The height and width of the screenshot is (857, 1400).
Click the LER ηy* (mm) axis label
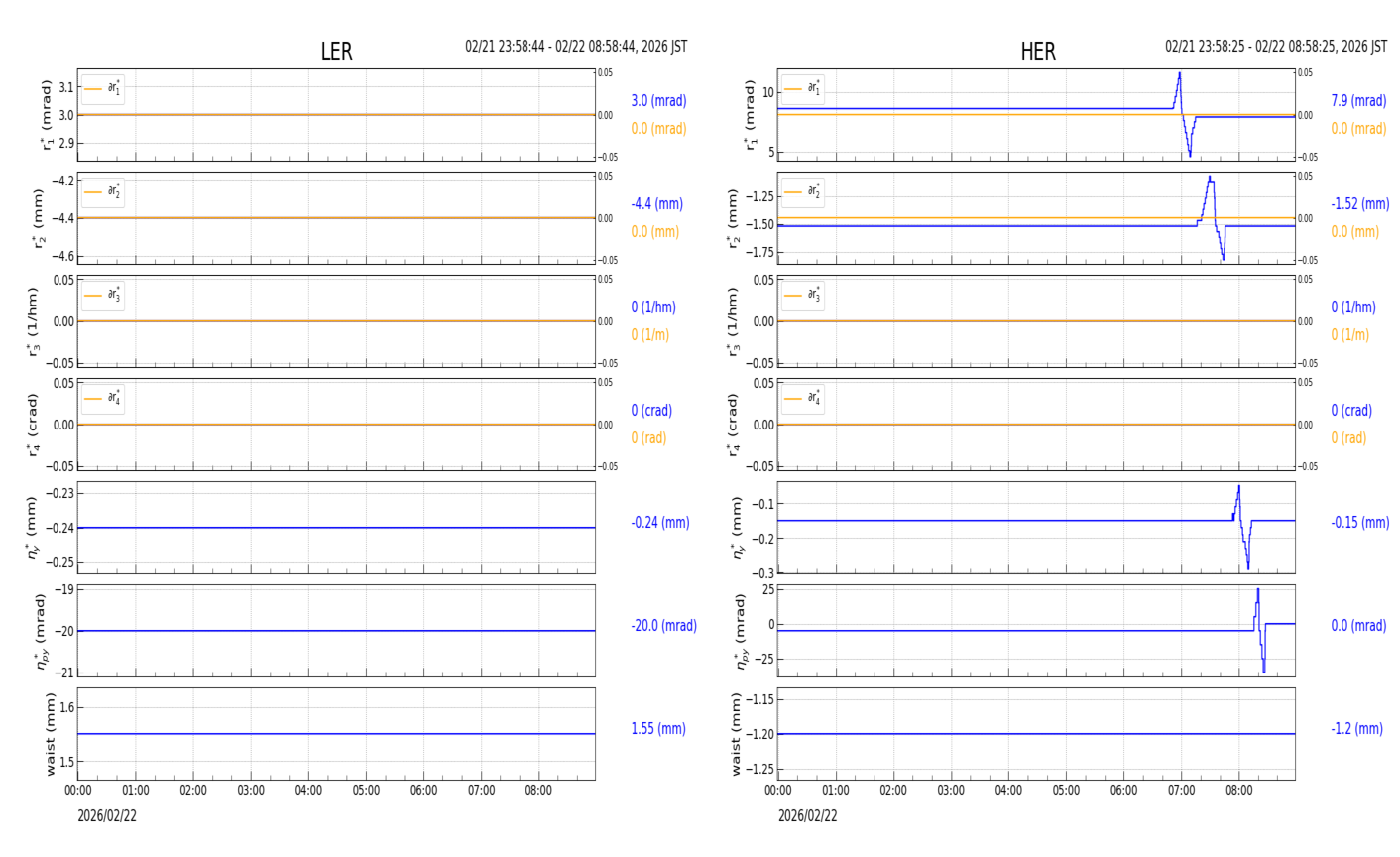(x=32, y=528)
